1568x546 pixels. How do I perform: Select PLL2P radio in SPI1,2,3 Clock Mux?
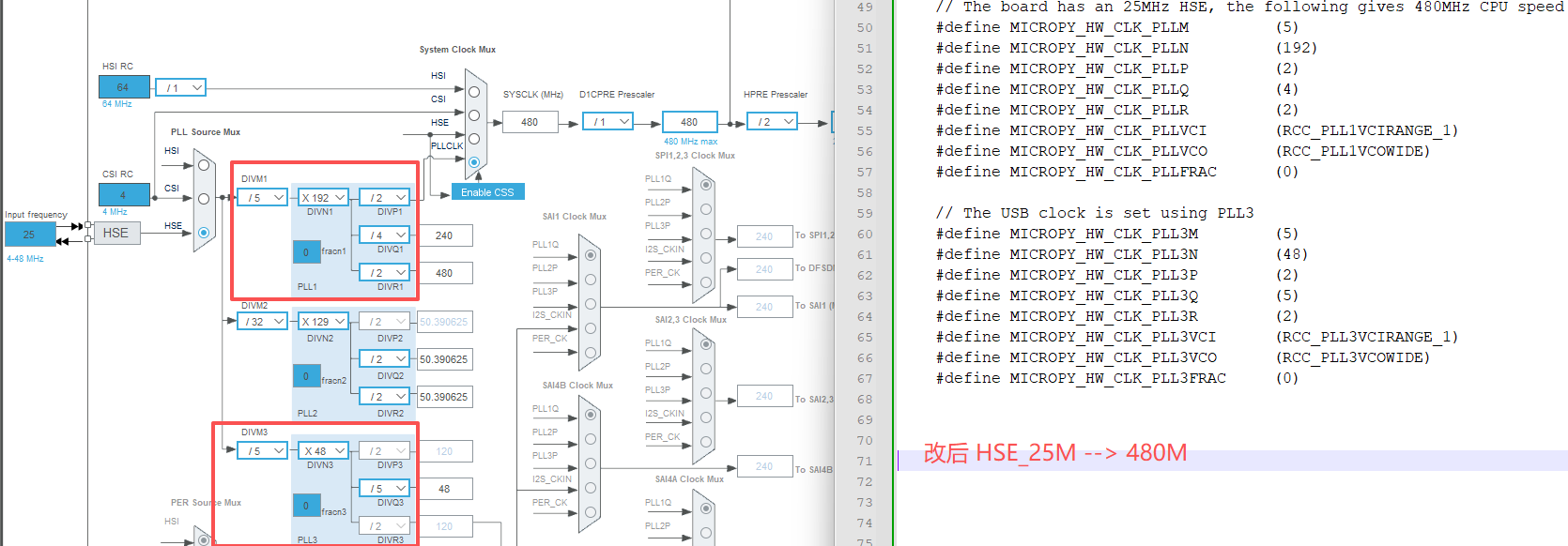tap(705, 209)
